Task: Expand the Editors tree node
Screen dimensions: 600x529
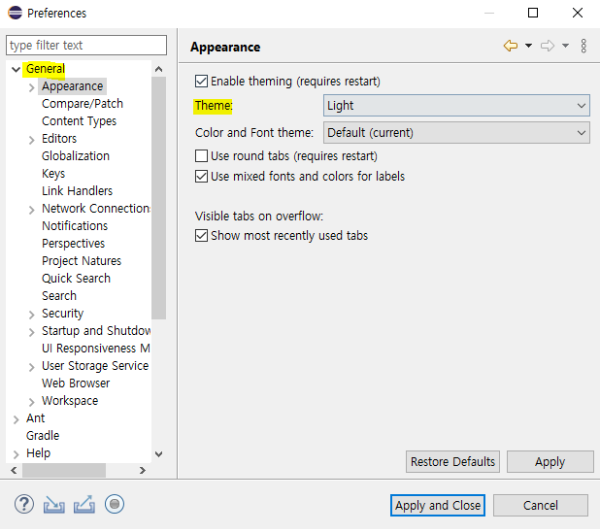Action: click(31, 140)
